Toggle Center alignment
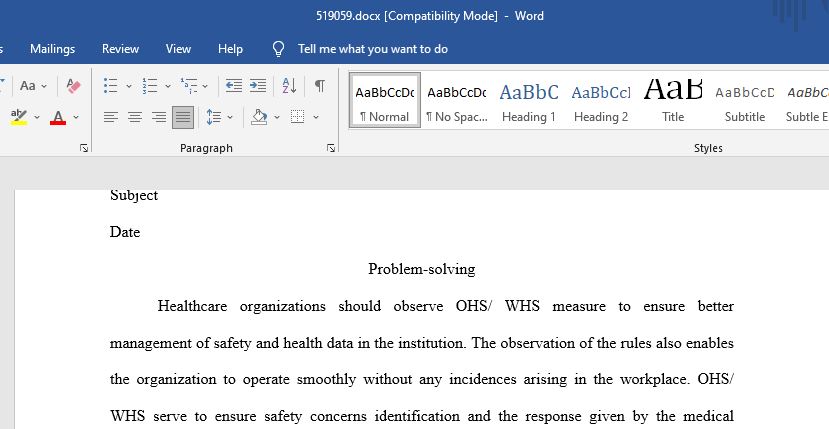 pos(135,117)
